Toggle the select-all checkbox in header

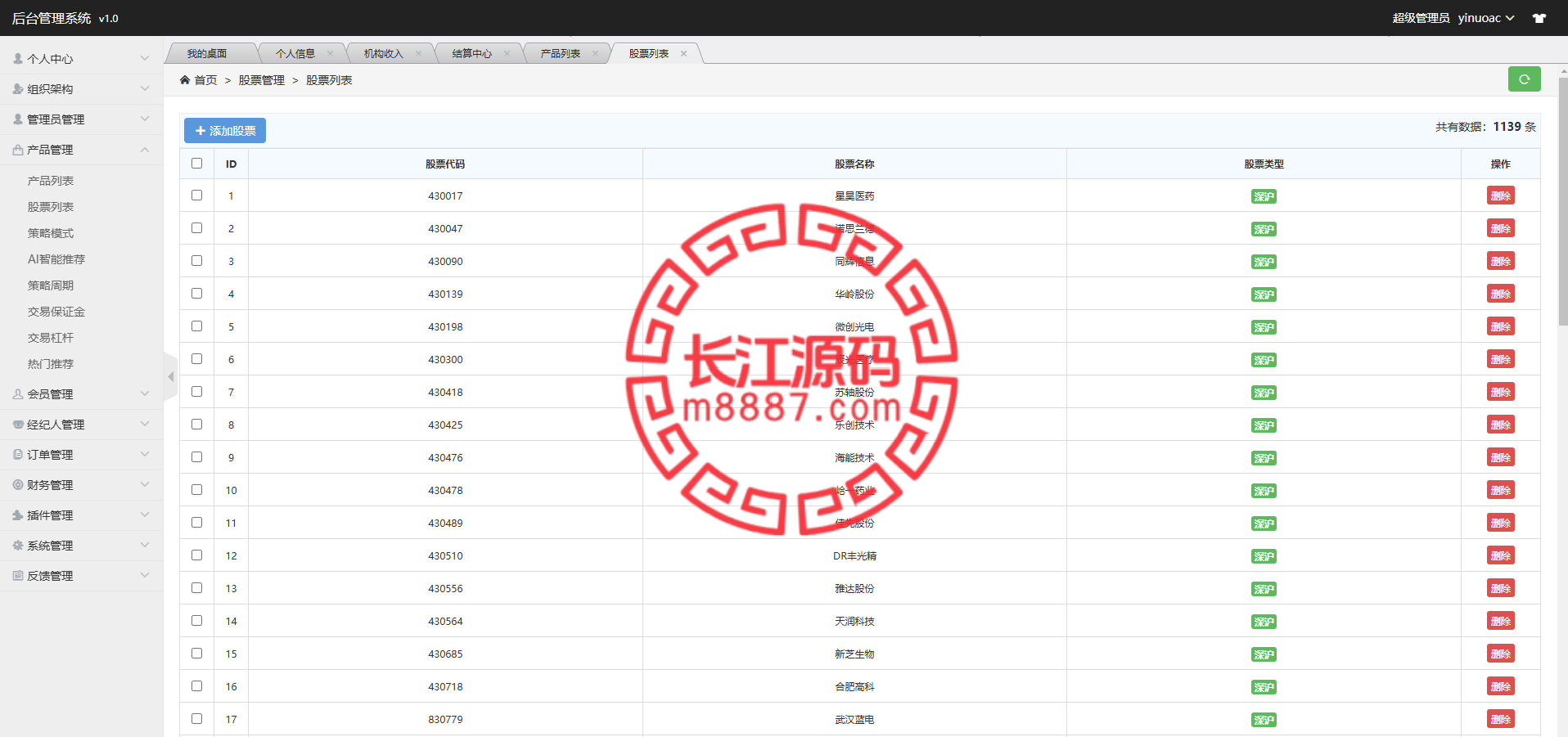(x=196, y=163)
